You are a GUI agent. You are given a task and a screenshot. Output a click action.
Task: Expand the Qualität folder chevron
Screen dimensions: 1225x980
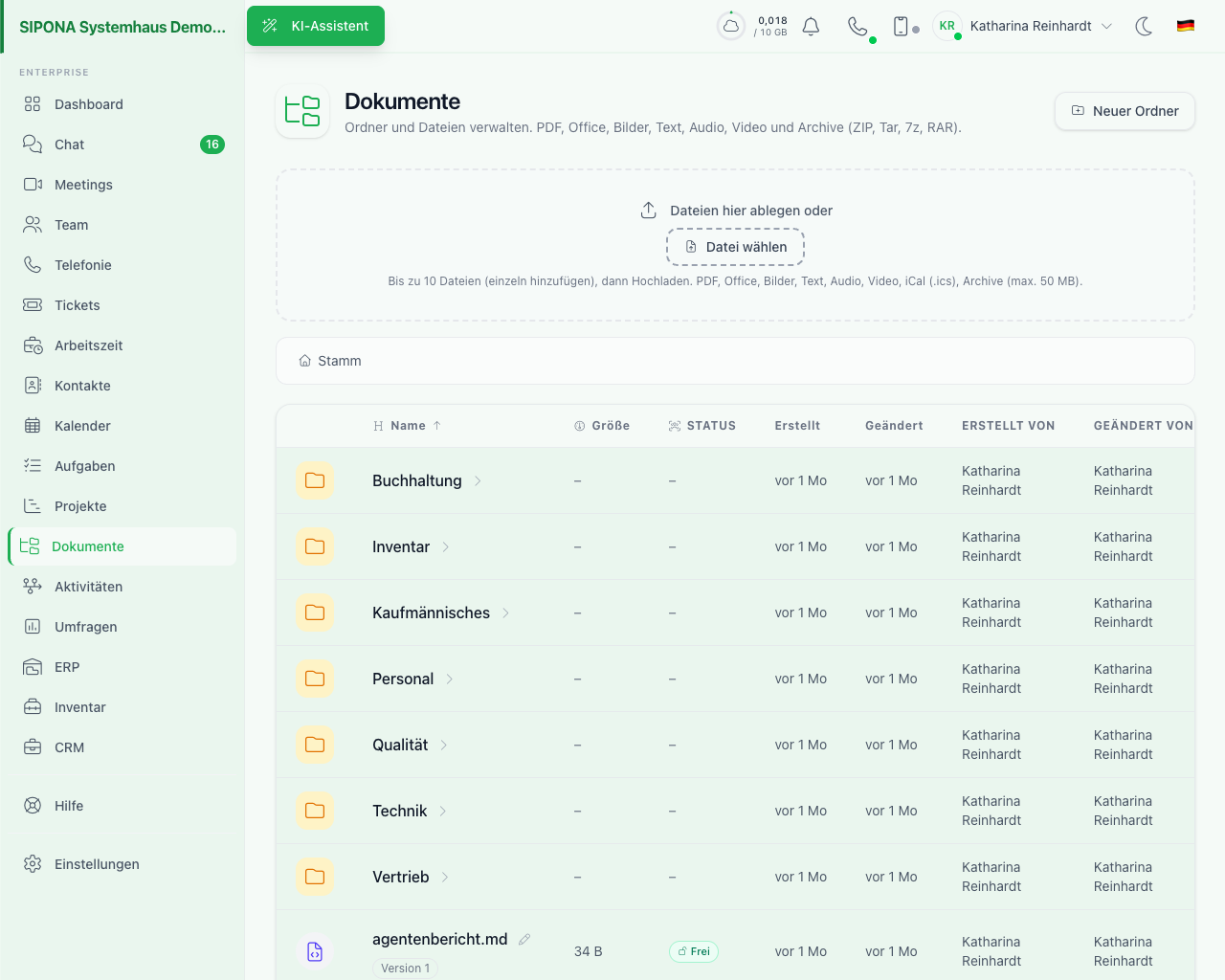coord(444,745)
